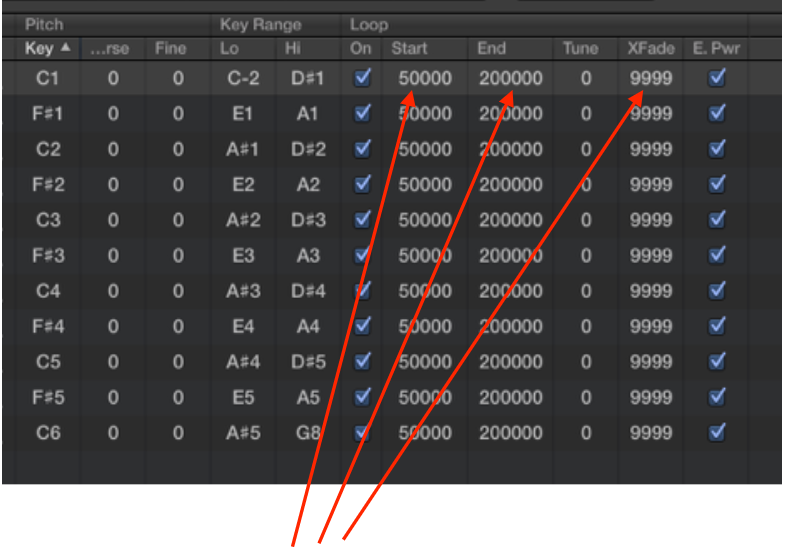Click the E4 low key value
This screenshot has width=785, height=555.
[243, 327]
